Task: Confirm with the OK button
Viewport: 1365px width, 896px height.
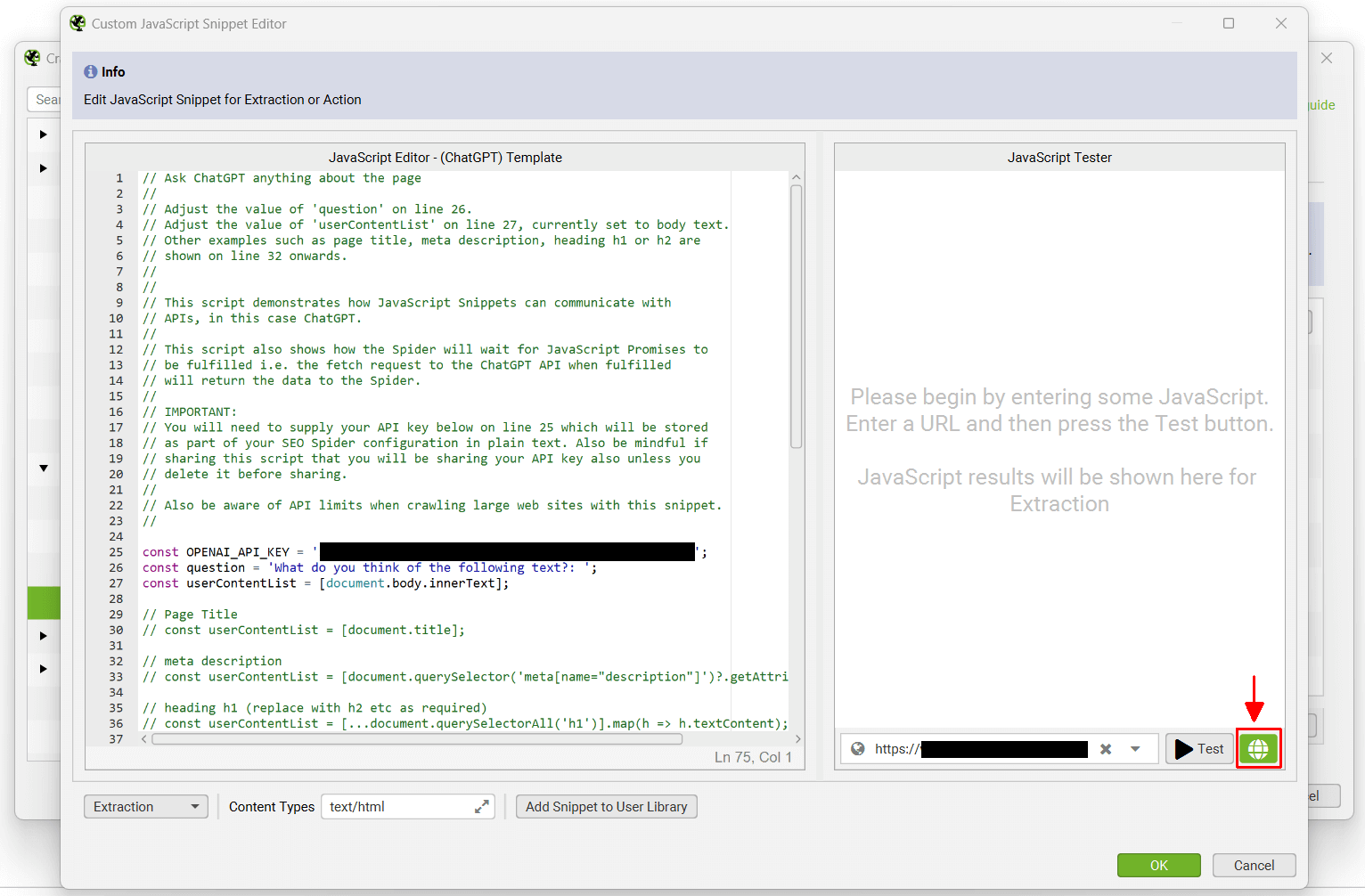Action: (1159, 866)
